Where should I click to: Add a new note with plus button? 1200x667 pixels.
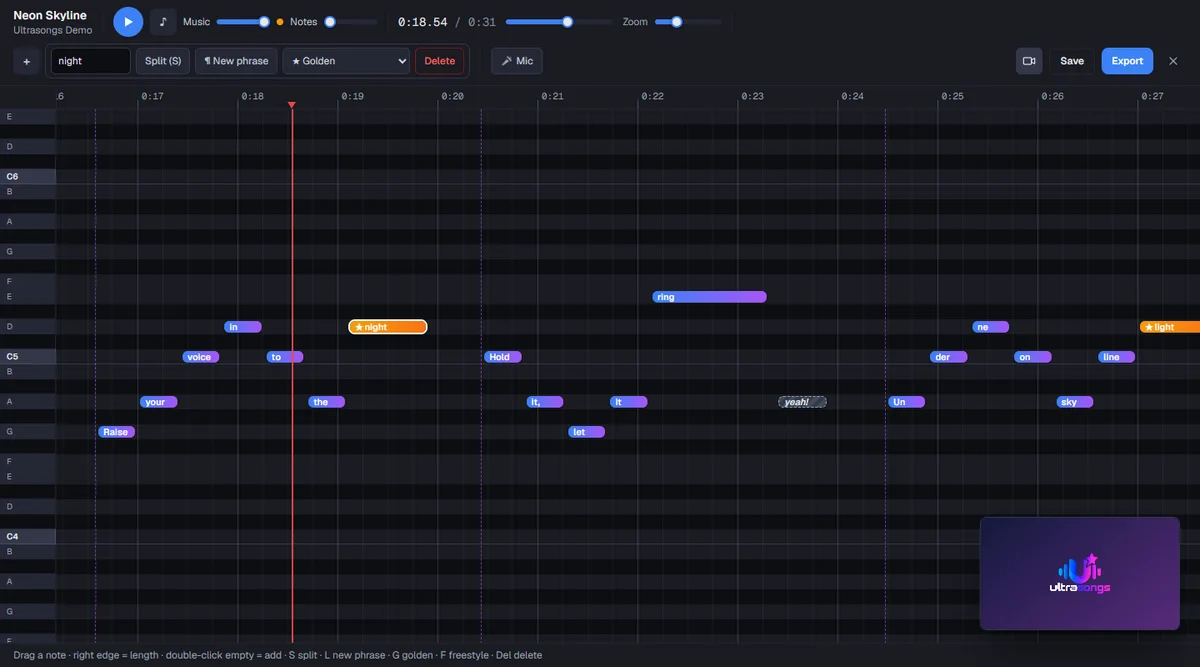26,61
